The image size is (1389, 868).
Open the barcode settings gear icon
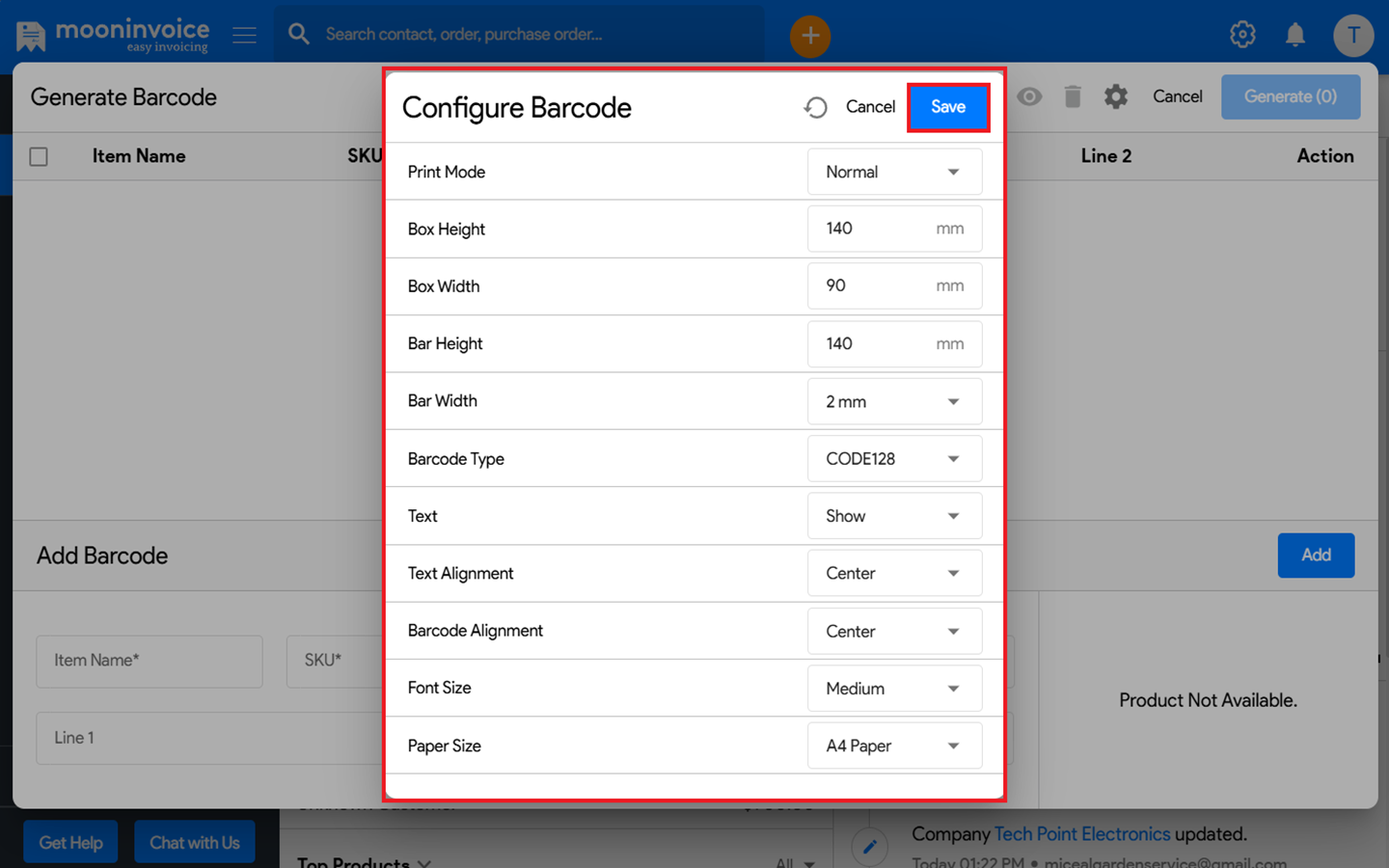click(1115, 96)
